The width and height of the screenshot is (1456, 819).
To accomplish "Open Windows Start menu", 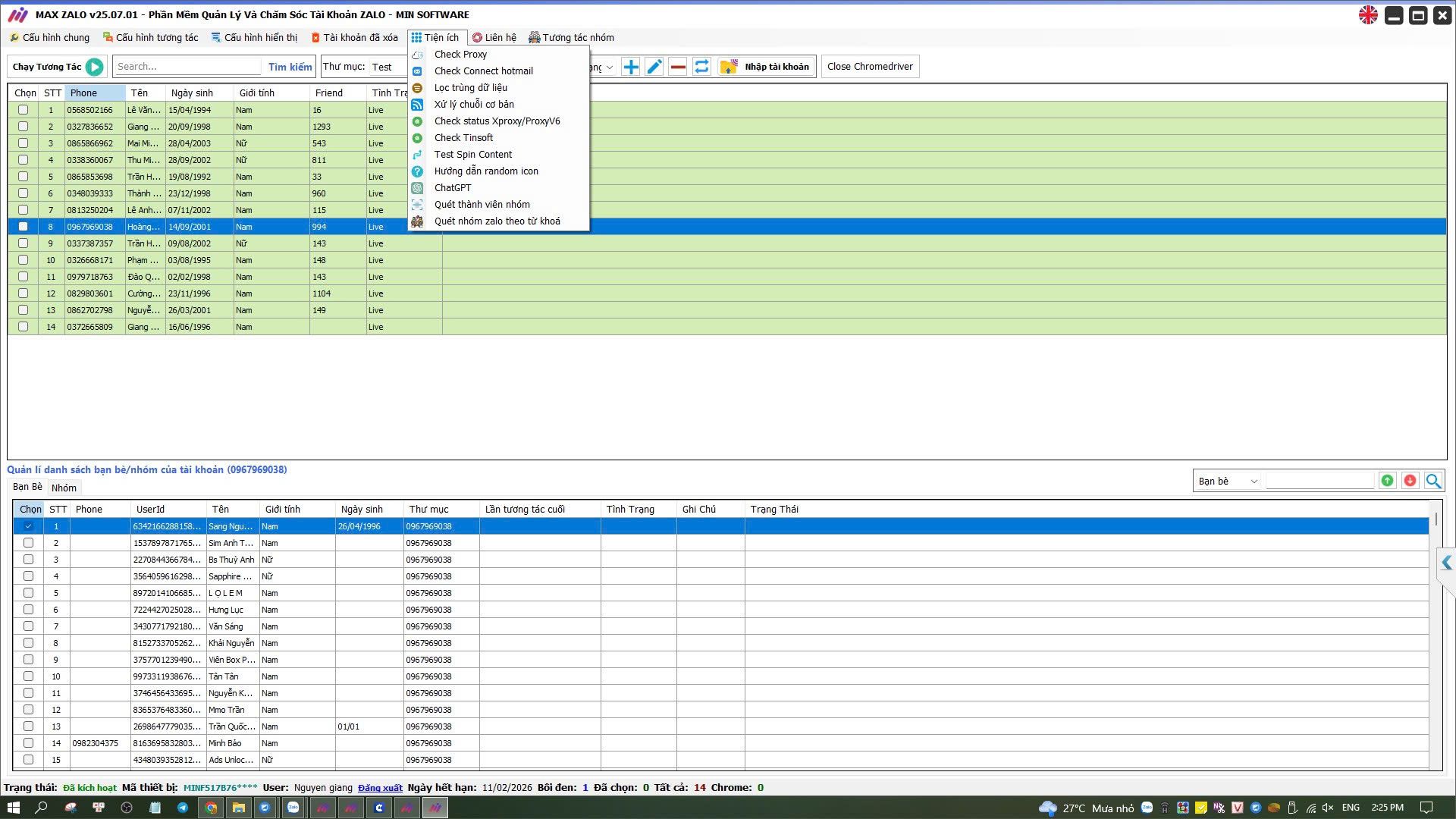I will coord(13,808).
